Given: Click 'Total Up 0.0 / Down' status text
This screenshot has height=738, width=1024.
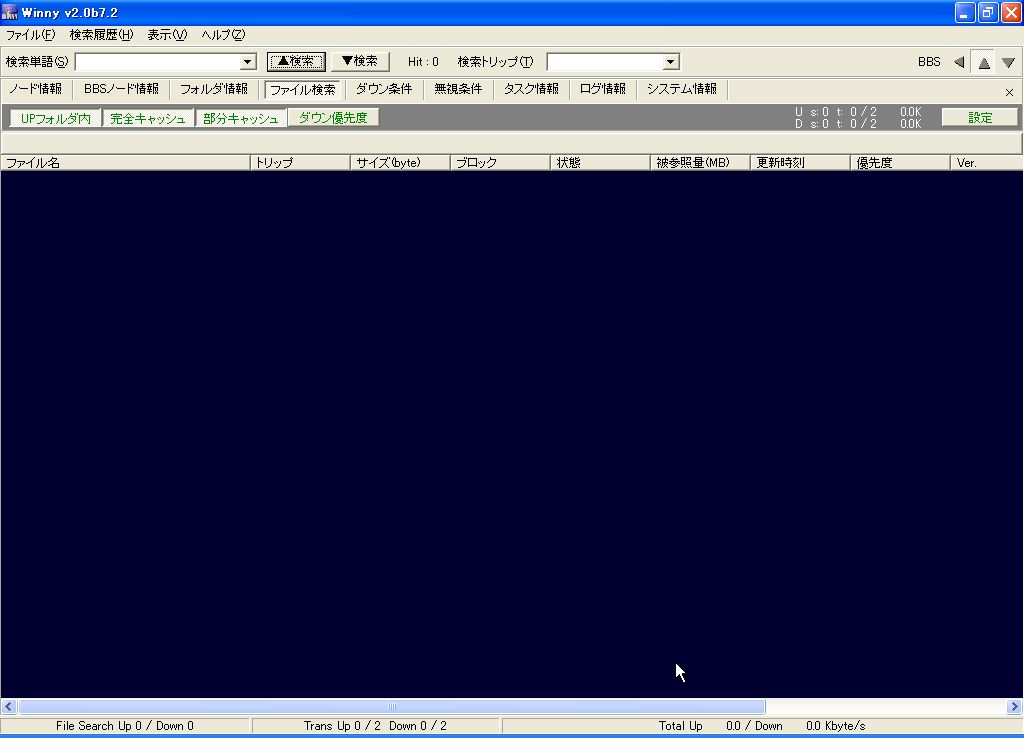Looking at the screenshot, I should pos(720,726).
